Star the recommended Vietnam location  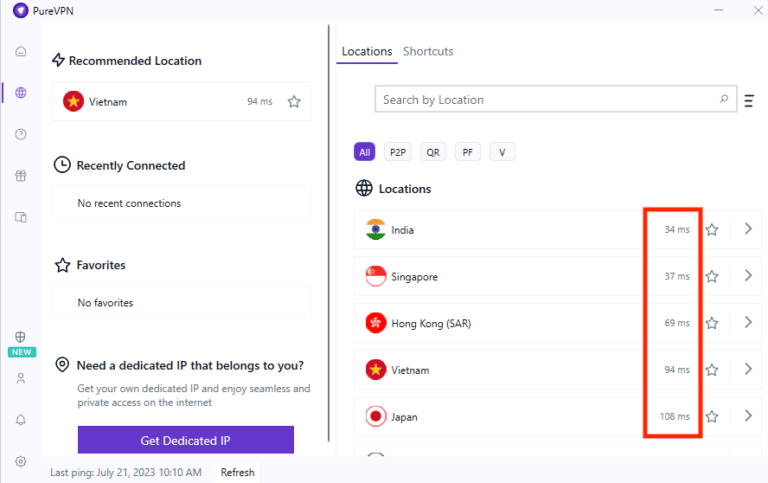point(294,102)
